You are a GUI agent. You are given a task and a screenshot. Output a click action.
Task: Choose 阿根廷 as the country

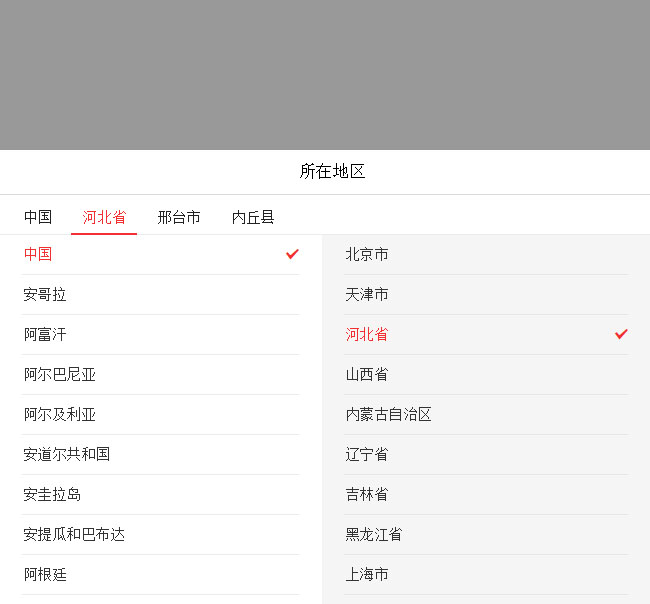(45, 574)
